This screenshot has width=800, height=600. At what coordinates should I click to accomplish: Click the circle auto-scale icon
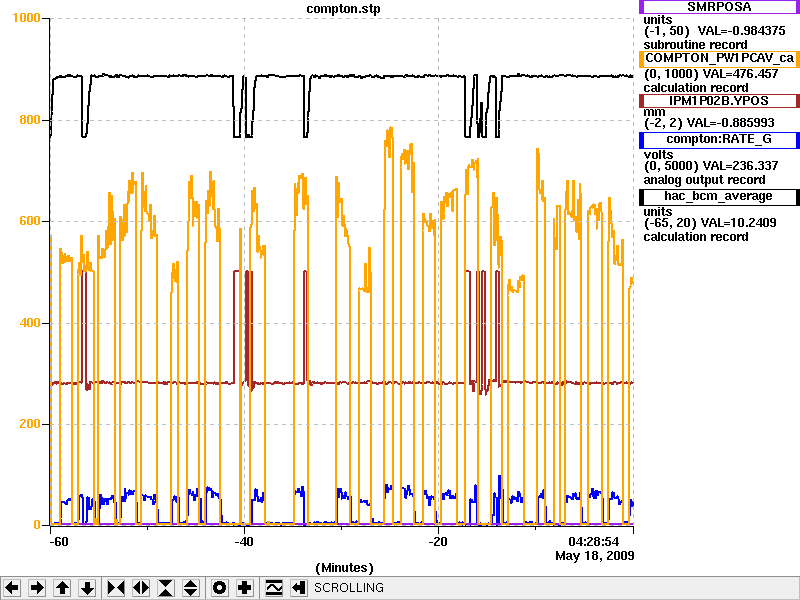coord(219,588)
